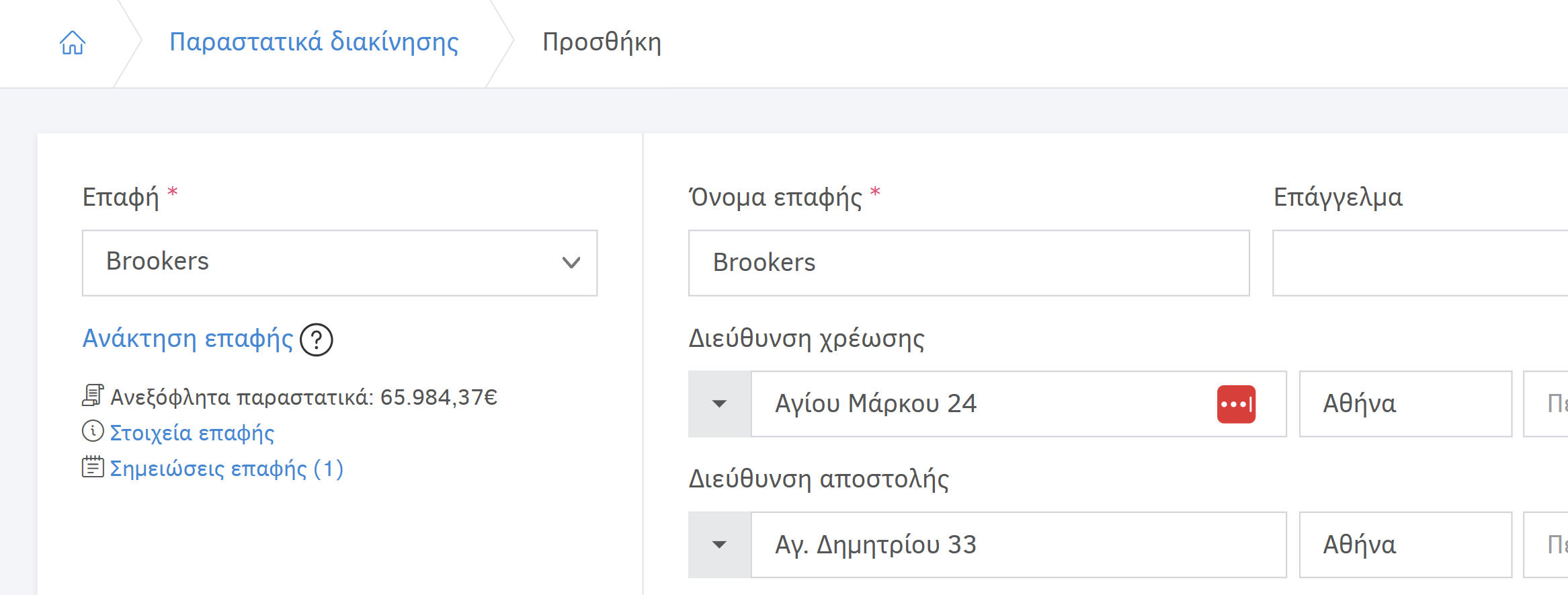This screenshot has width=1568, height=595.
Task: Click the Προσθήκη breadcrumb item
Action: coord(602,42)
